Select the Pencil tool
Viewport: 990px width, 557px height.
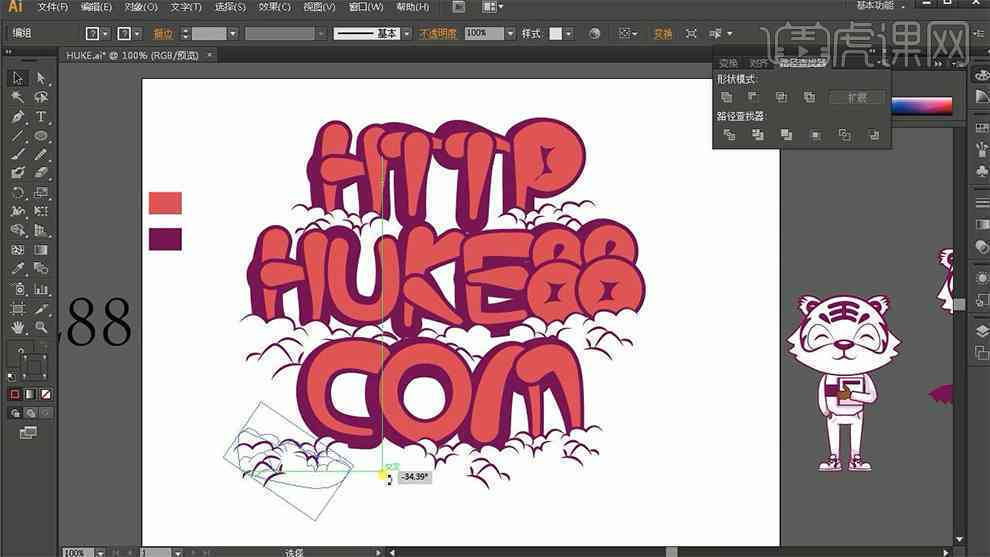pos(41,154)
